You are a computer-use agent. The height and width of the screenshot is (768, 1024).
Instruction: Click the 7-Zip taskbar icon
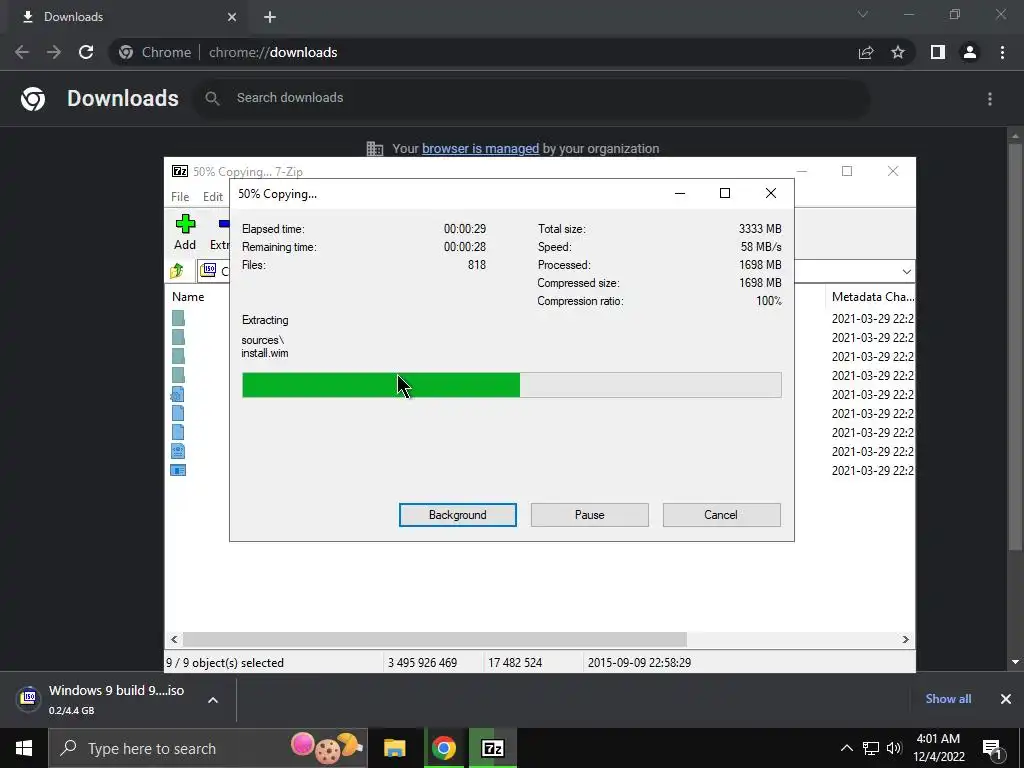pos(492,748)
